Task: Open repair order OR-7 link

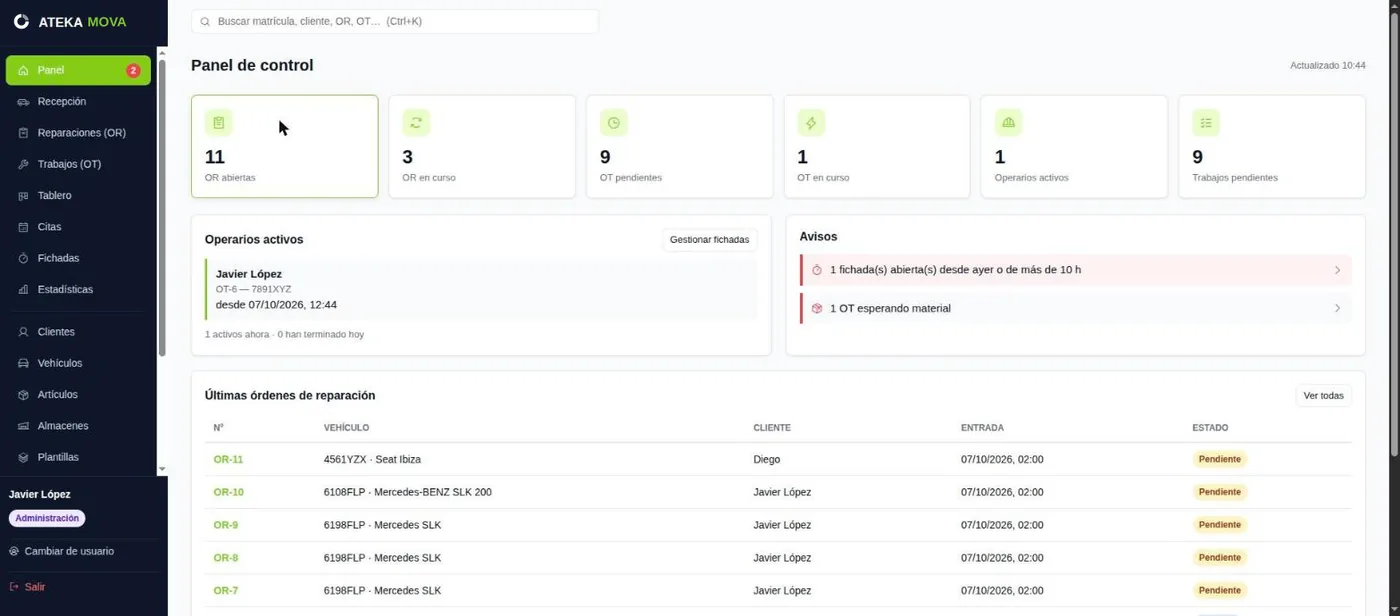Action: tap(225, 591)
